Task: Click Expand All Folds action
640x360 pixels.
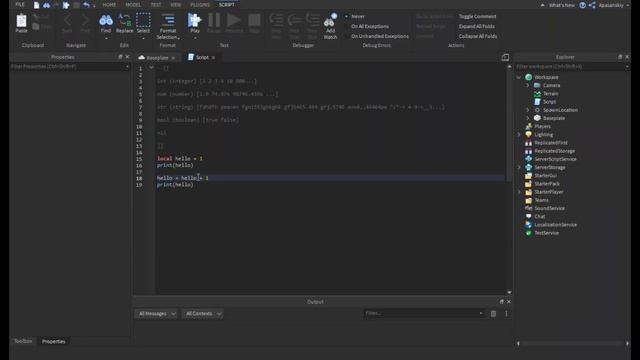Action: [x=476, y=26]
